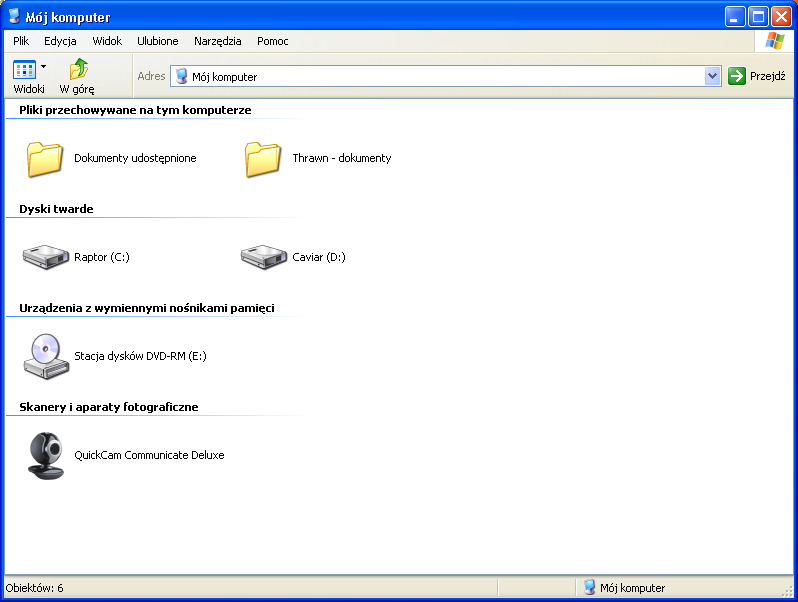This screenshot has height=602, width=798.
Task: Click the Thrawn - dokumenty label
Action: point(341,158)
